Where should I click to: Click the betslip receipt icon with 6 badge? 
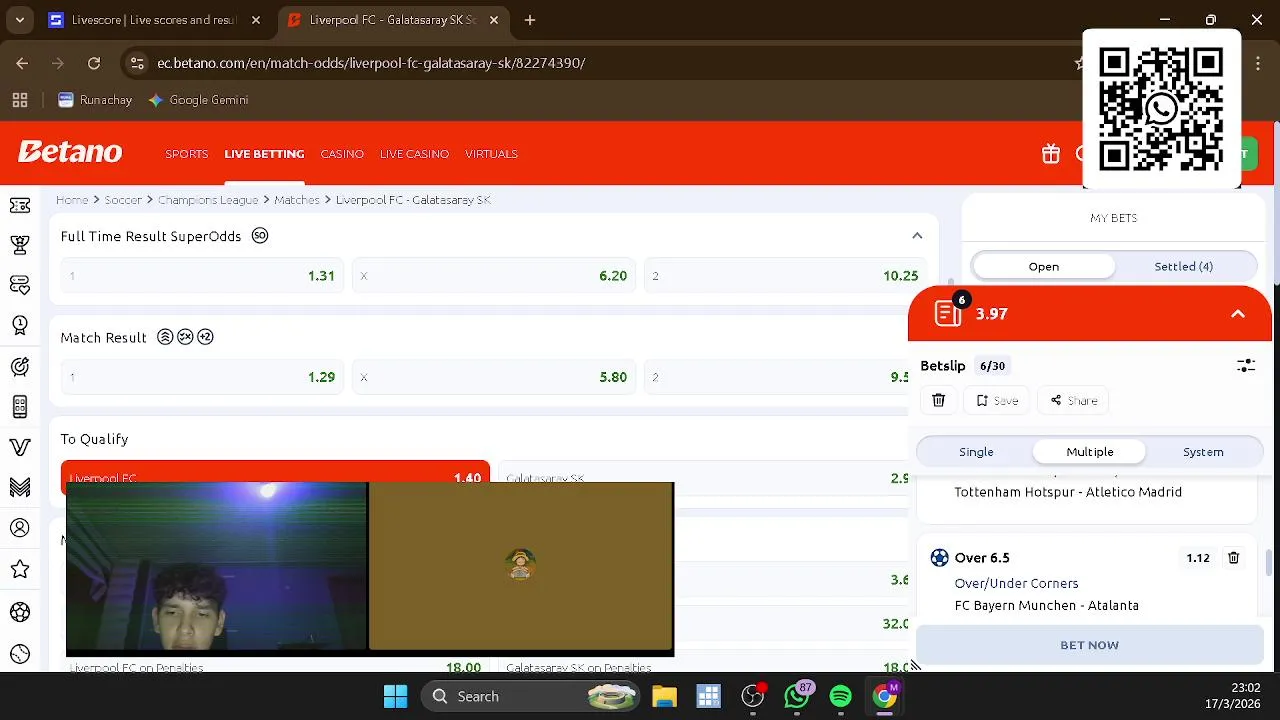[948, 313]
